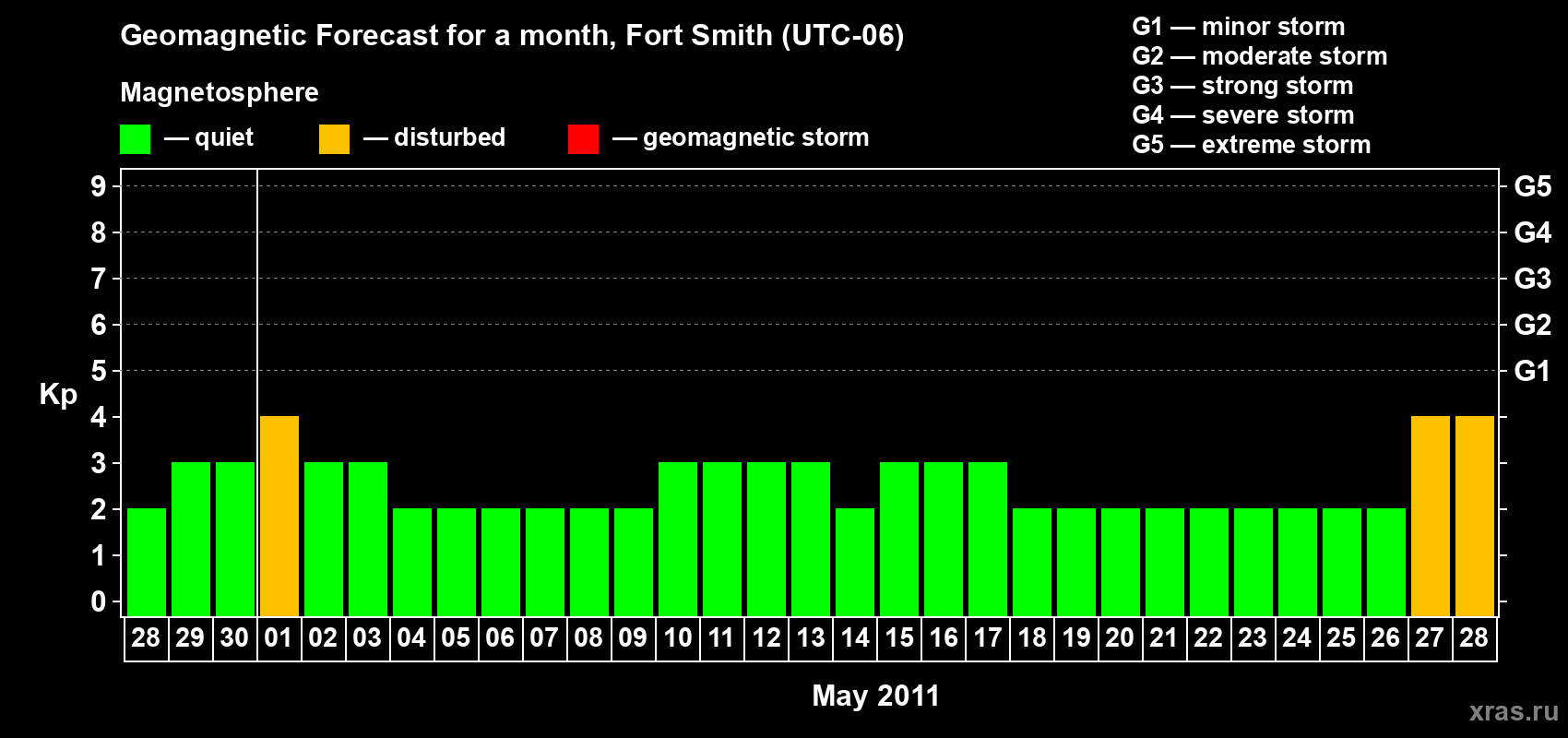
Task: Click the orange bar for May 27
Action: [x=1431, y=516]
